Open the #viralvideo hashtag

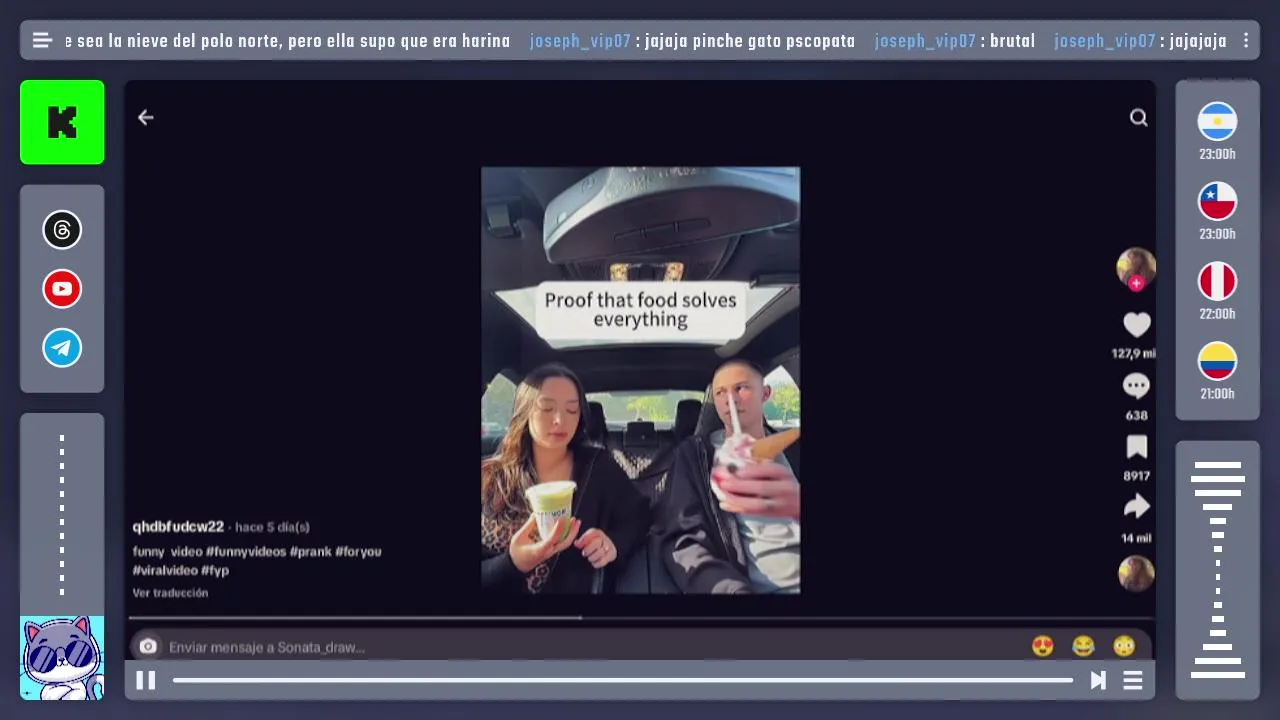coord(165,571)
